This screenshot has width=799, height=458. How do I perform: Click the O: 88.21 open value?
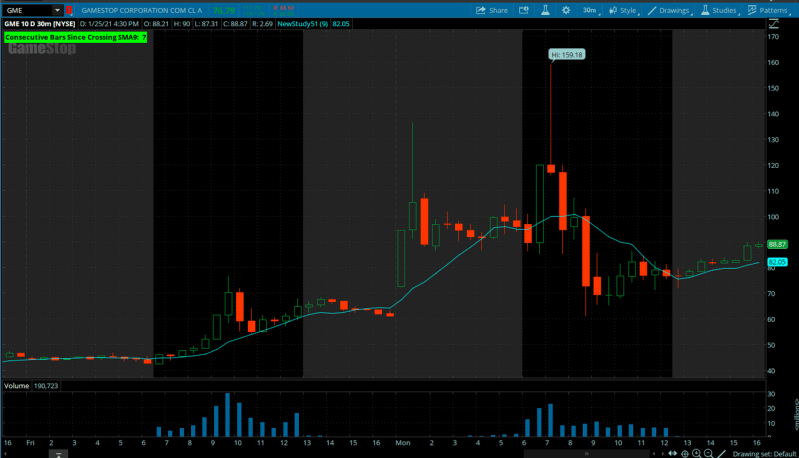coord(156,24)
